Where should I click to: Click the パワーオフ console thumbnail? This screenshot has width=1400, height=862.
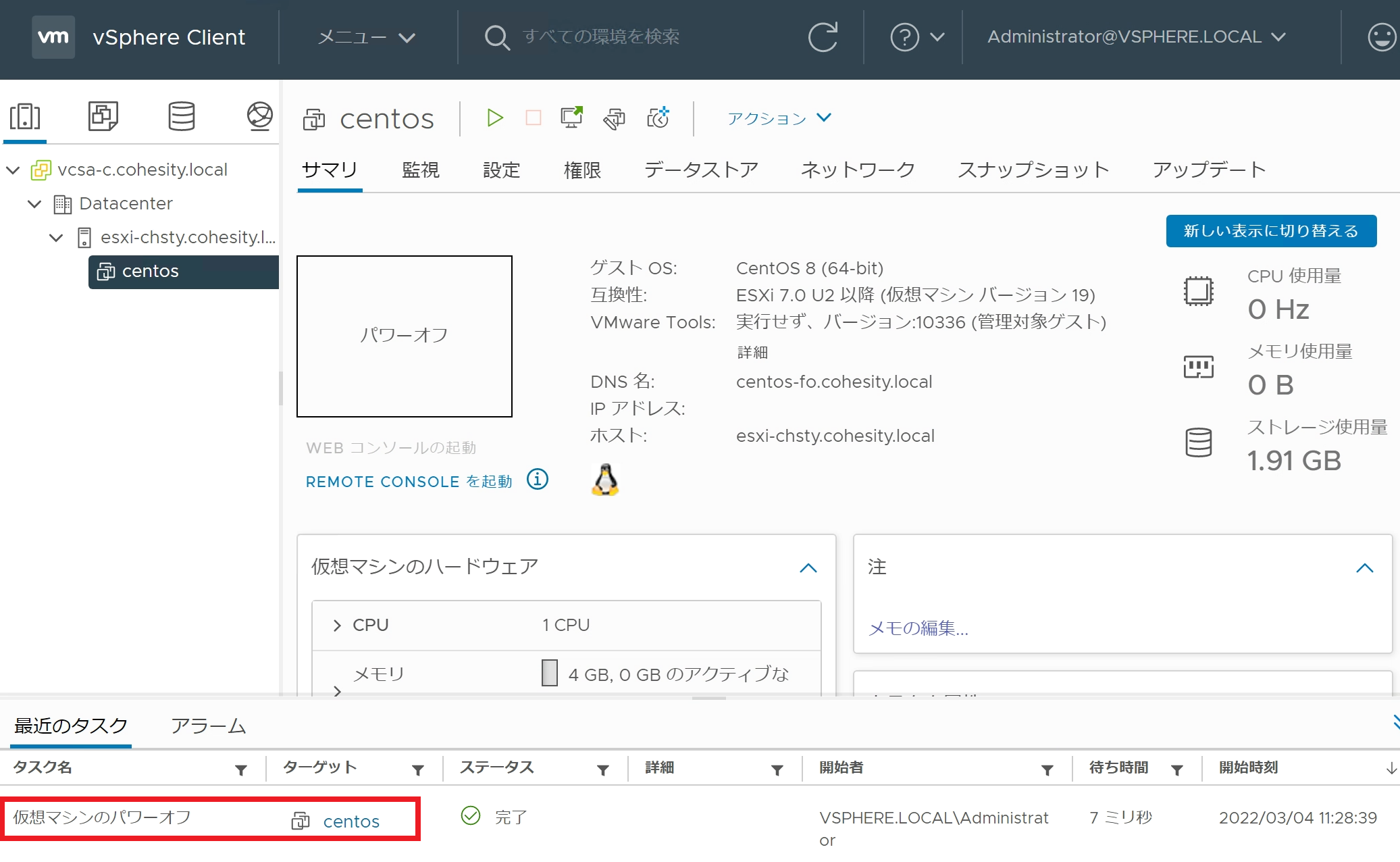[405, 336]
